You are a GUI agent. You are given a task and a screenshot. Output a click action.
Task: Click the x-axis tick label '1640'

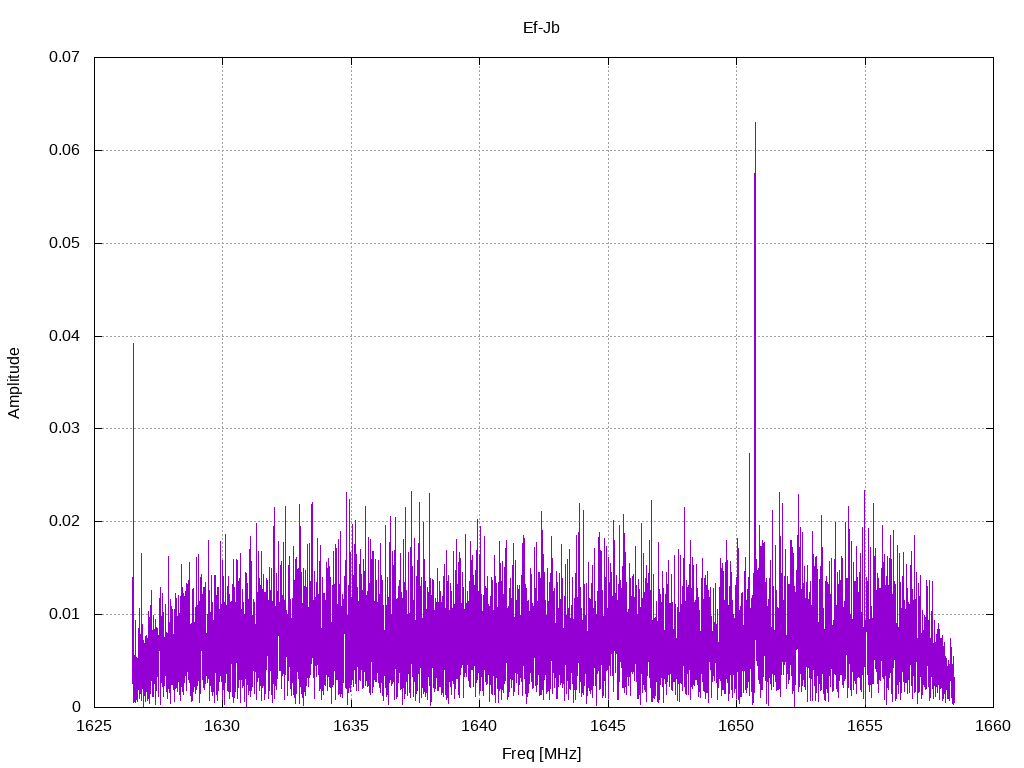(x=479, y=726)
